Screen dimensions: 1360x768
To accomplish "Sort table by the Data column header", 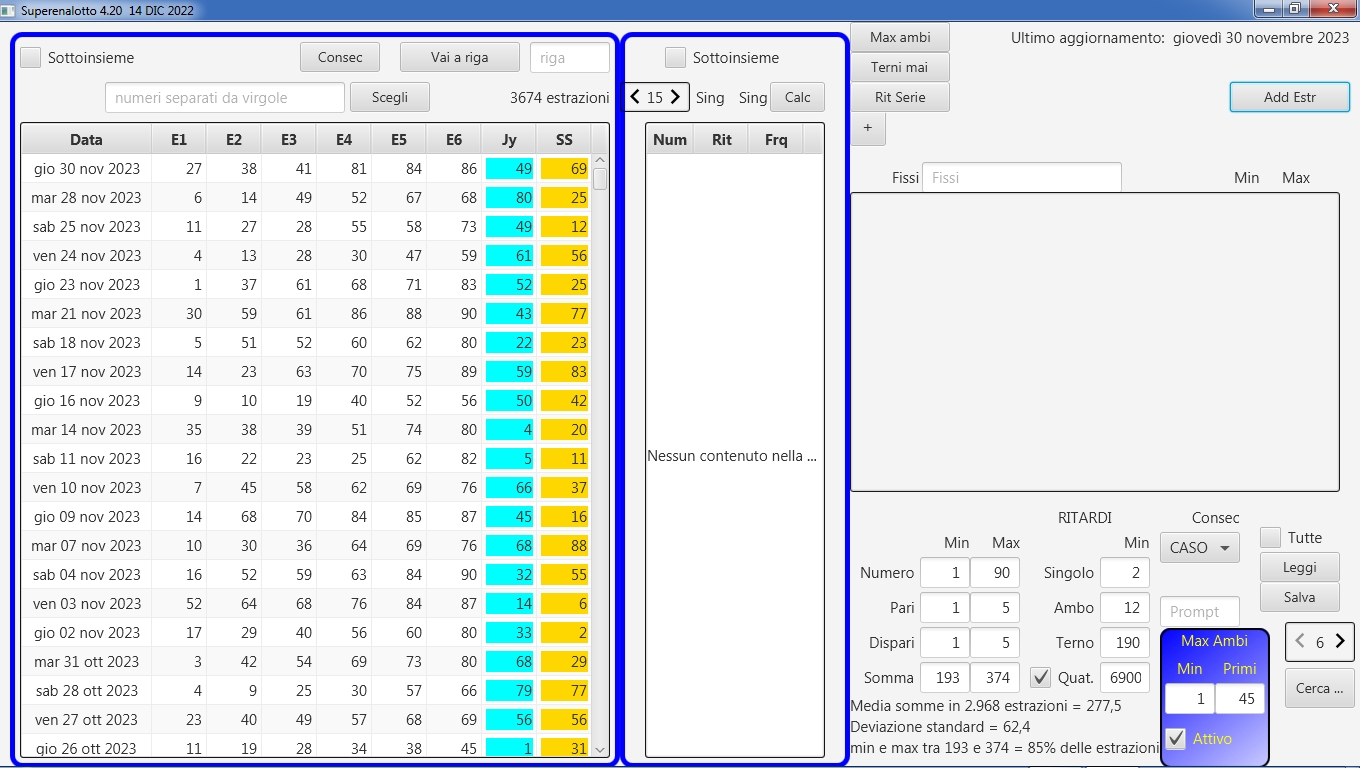I will (x=86, y=140).
